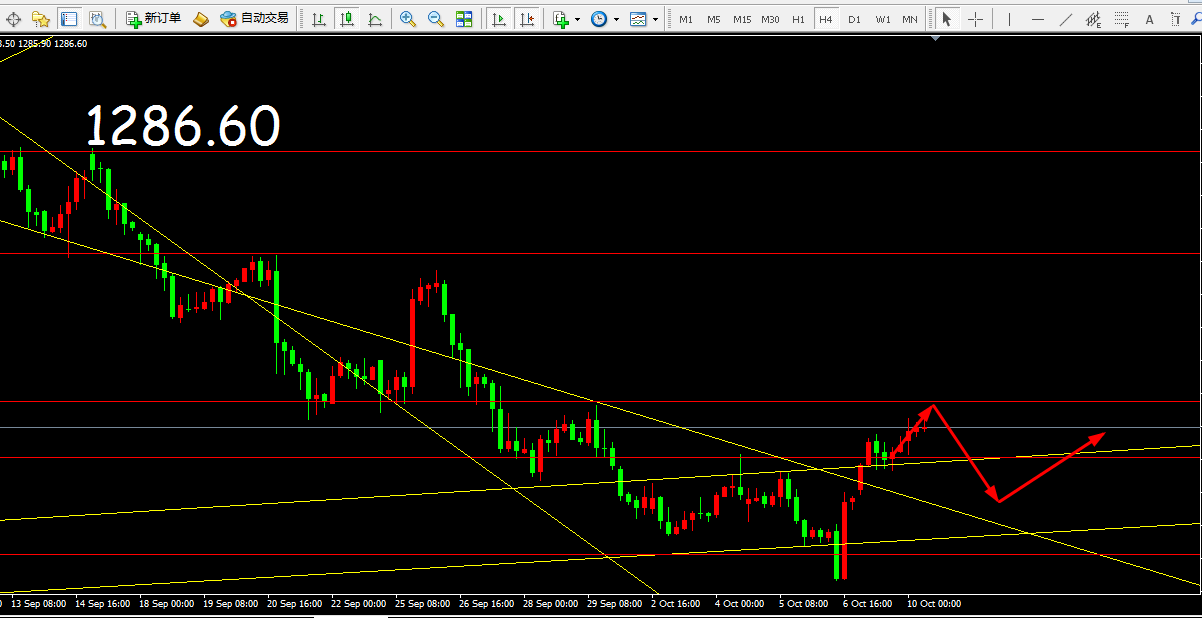Viewport: 1202px width, 618px height.
Task: Open MetaEditor yellow book icon
Action: 201,18
